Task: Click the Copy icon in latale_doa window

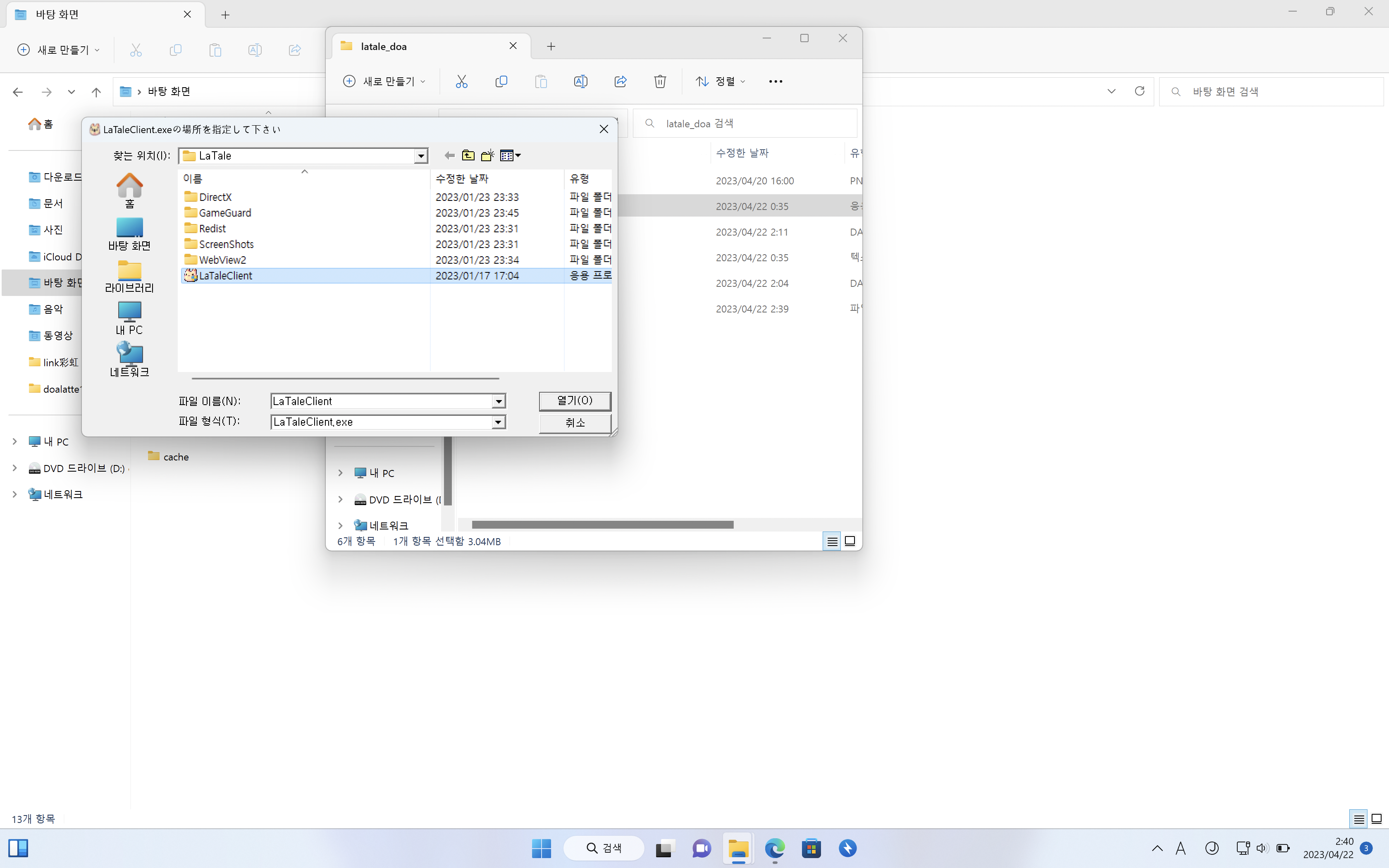Action: pos(501,81)
